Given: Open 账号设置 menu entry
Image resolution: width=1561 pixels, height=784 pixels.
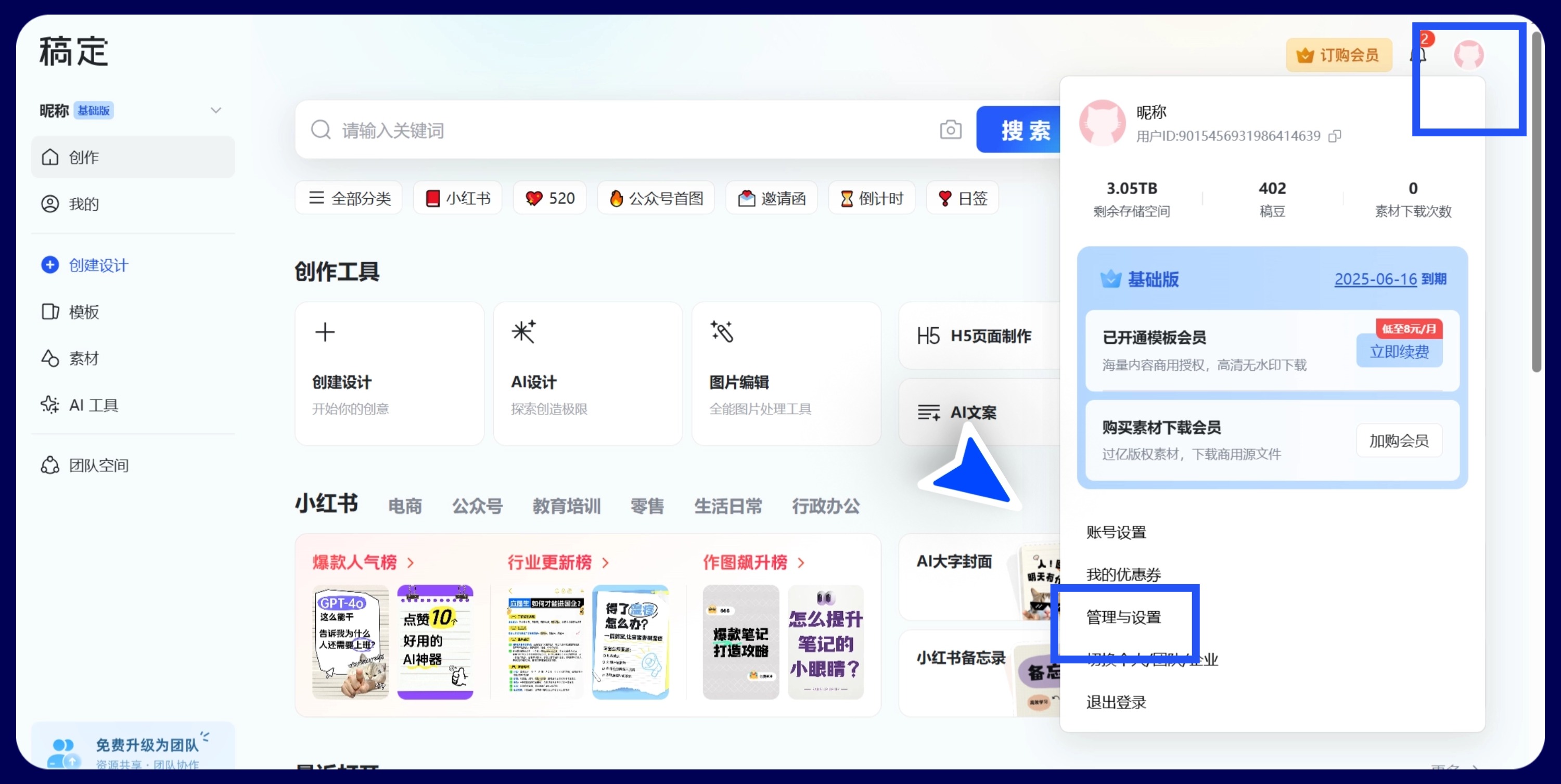Looking at the screenshot, I should (x=1116, y=532).
